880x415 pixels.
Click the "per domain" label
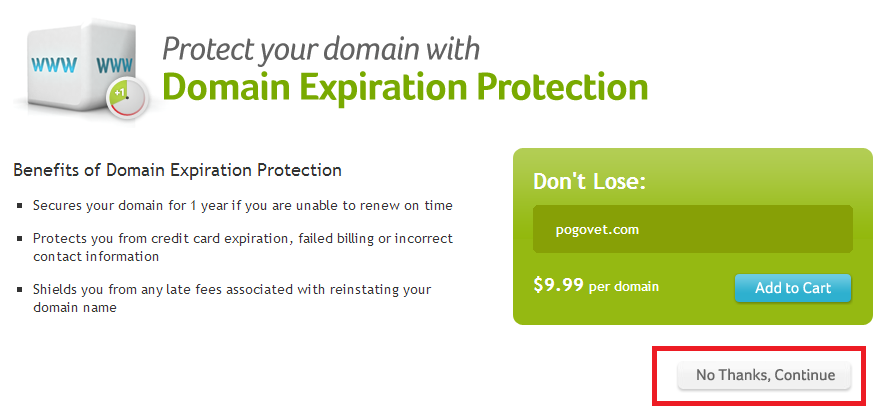click(x=624, y=288)
